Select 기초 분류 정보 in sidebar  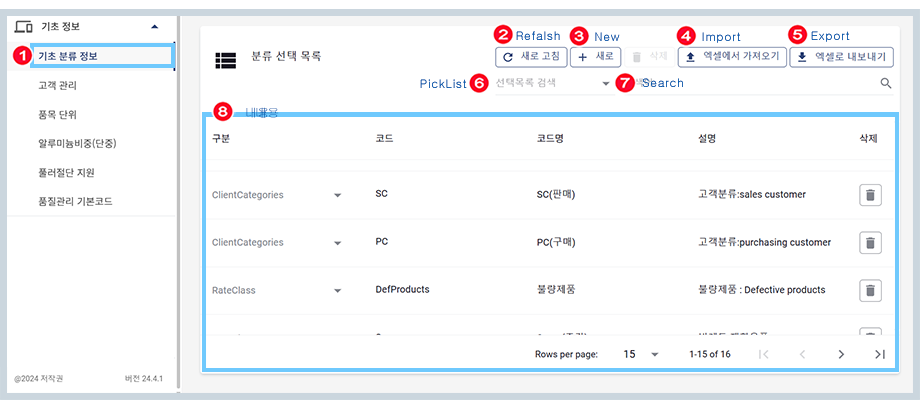[x=102, y=56]
